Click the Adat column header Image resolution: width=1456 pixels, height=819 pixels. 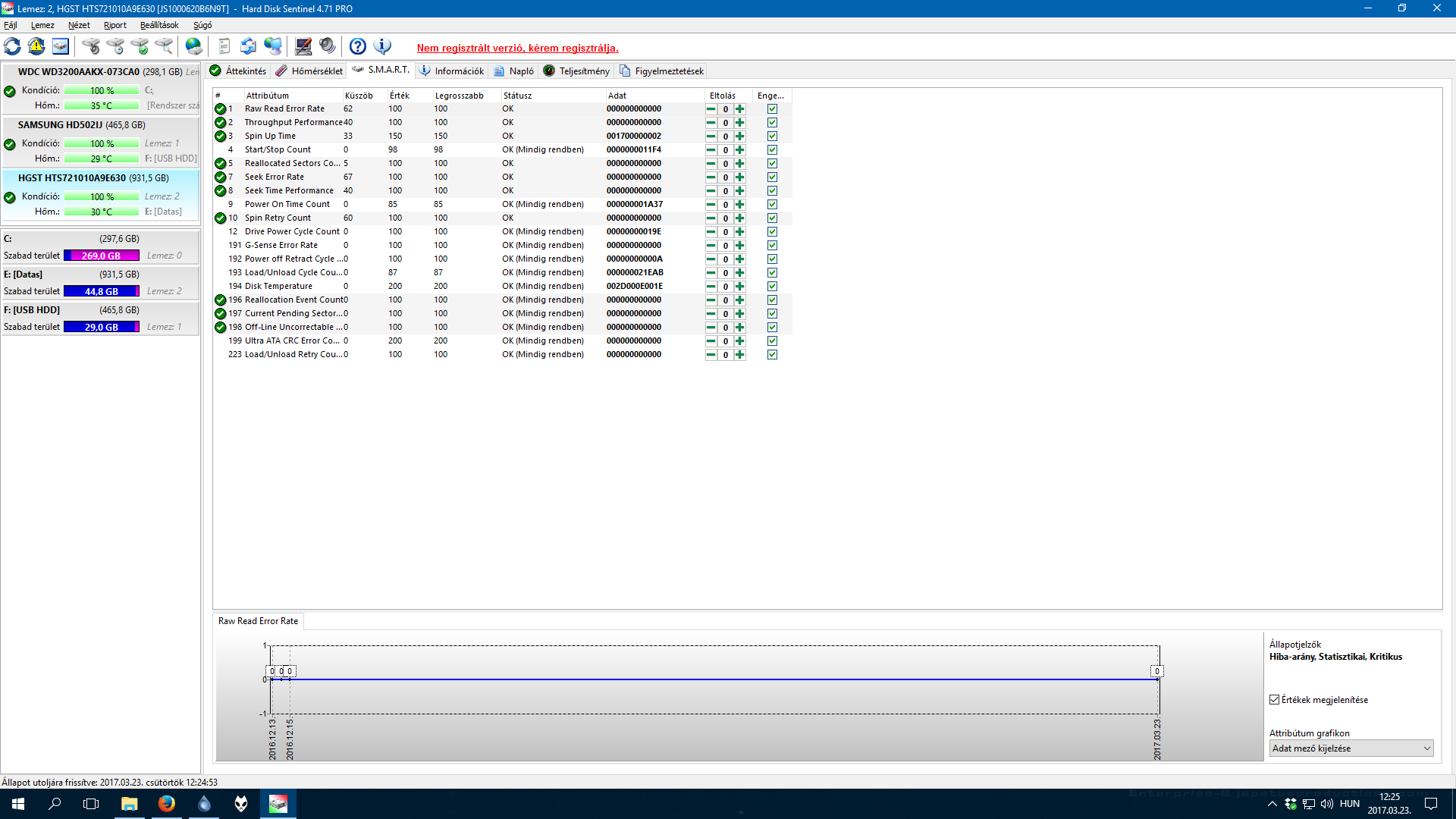655,96
